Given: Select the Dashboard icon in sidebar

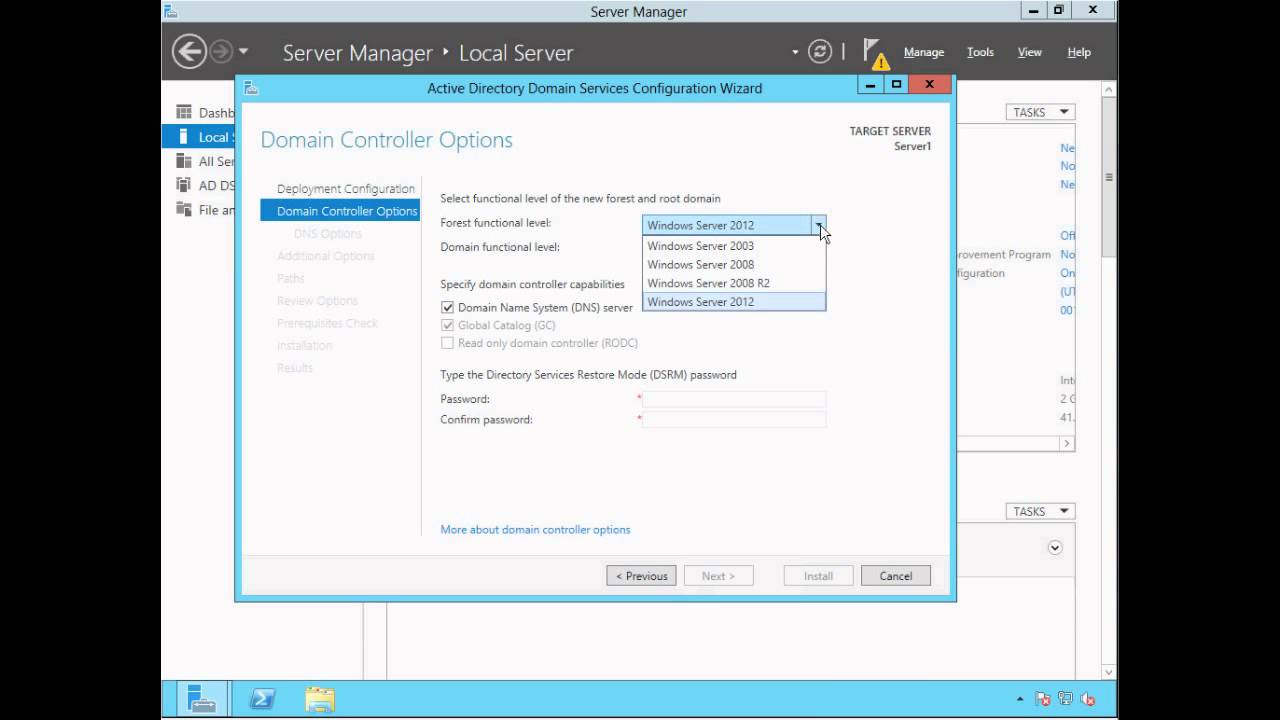Looking at the screenshot, I should [x=184, y=112].
